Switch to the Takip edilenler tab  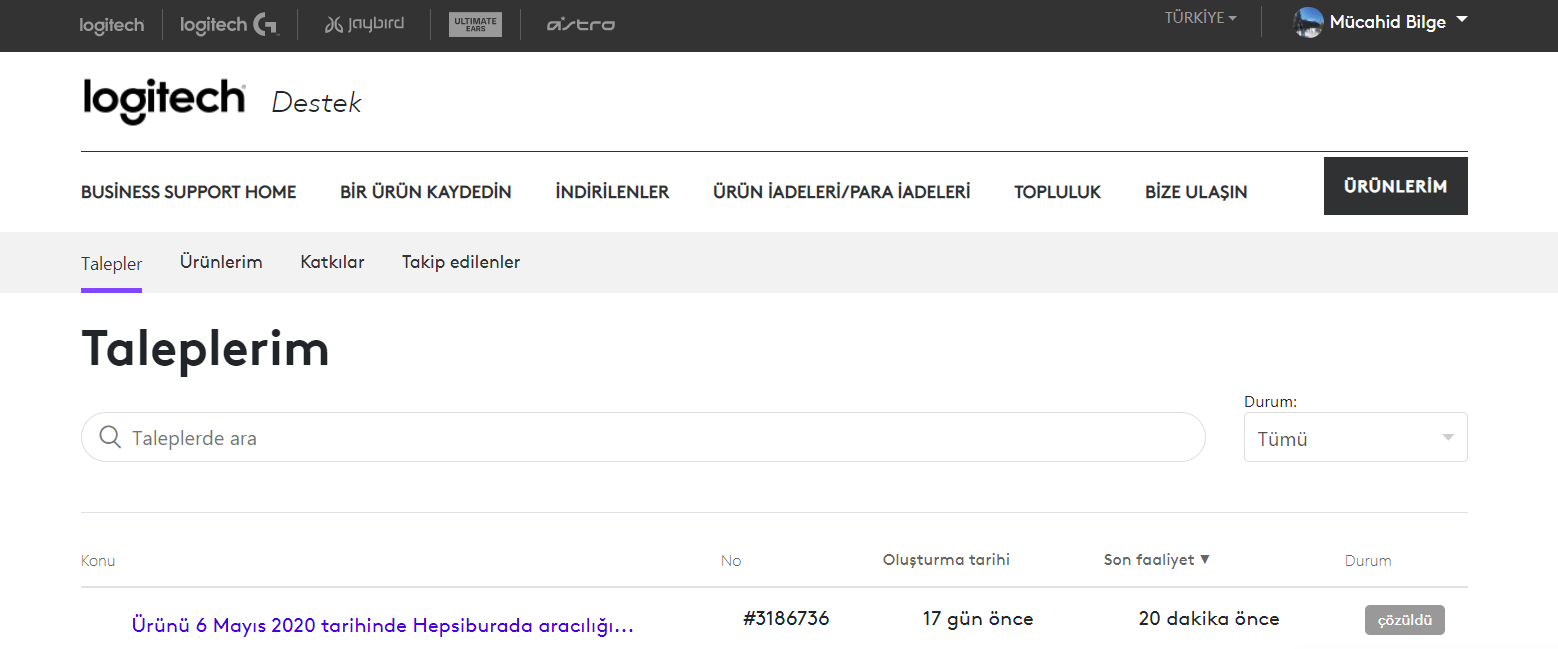pyautogui.click(x=461, y=262)
